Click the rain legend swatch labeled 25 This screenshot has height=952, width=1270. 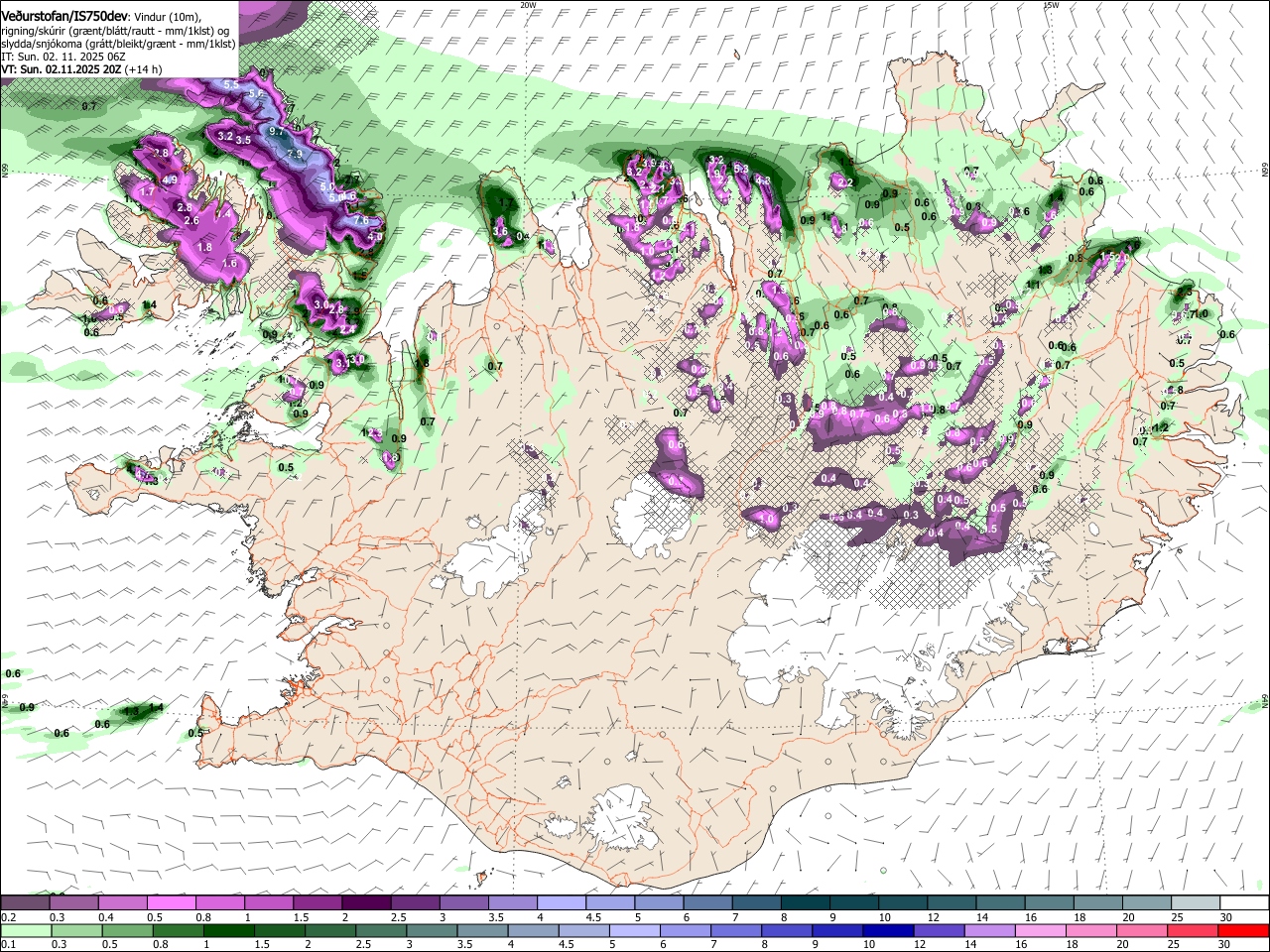[x=1194, y=931]
